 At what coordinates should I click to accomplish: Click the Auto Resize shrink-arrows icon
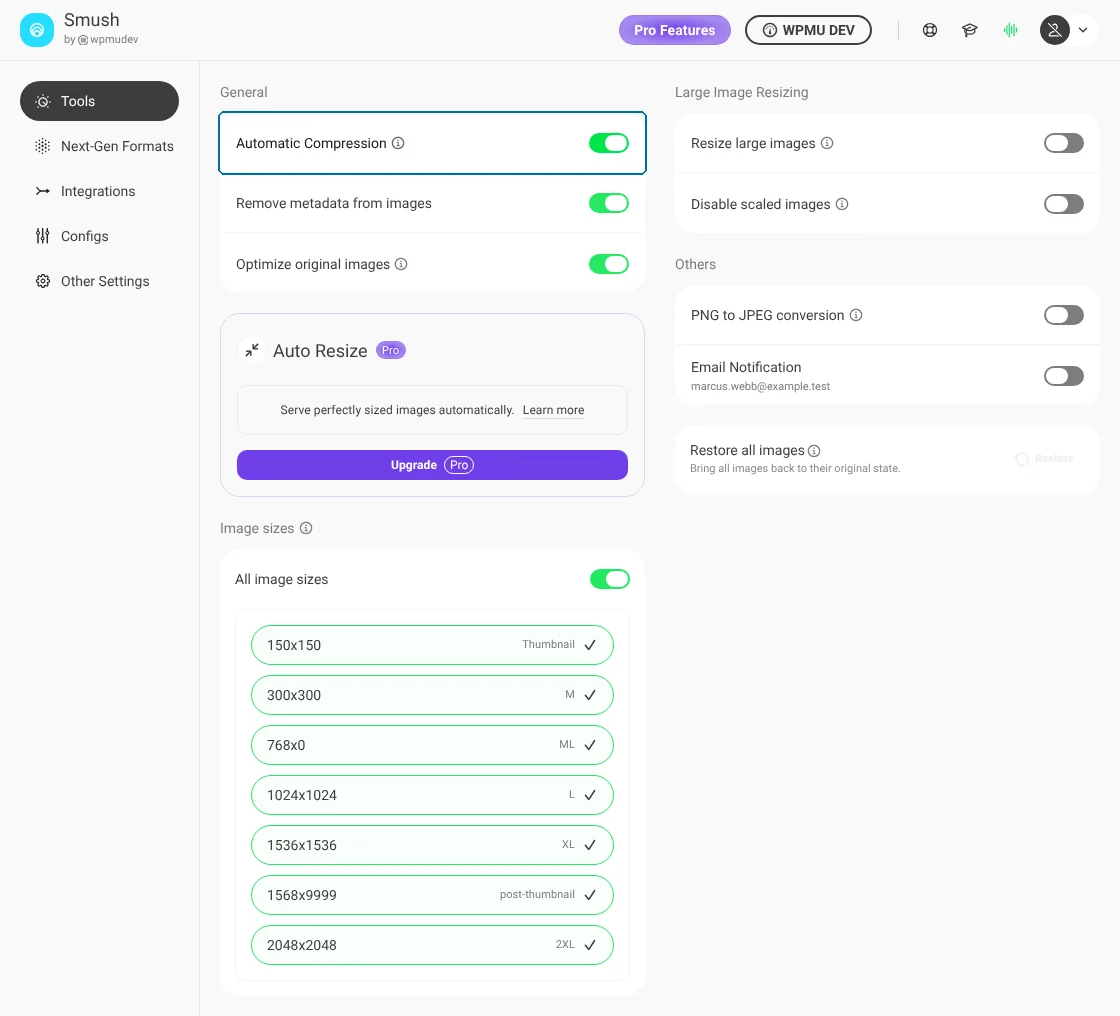(251, 350)
